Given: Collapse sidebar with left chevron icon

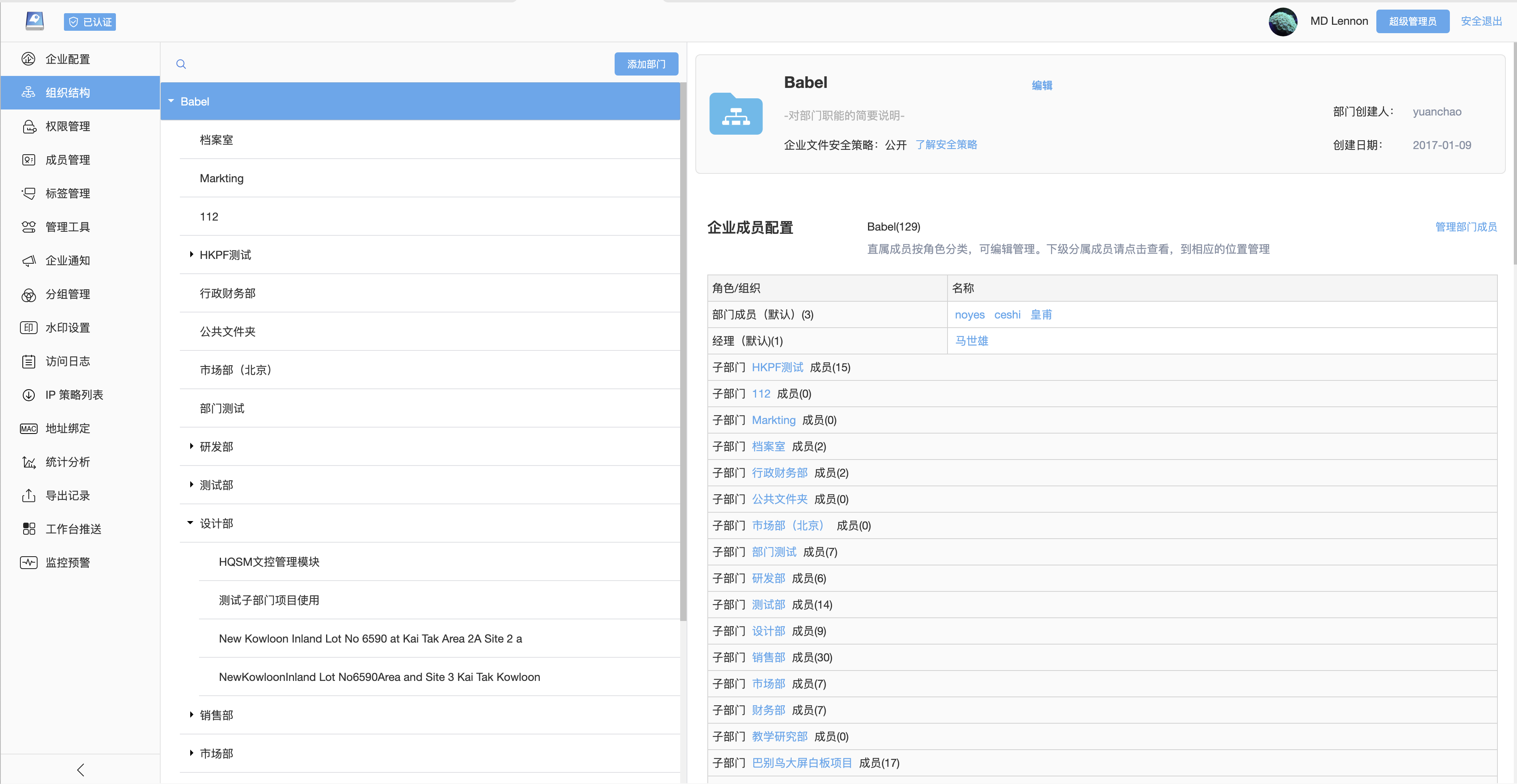Looking at the screenshot, I should pyautogui.click(x=81, y=769).
